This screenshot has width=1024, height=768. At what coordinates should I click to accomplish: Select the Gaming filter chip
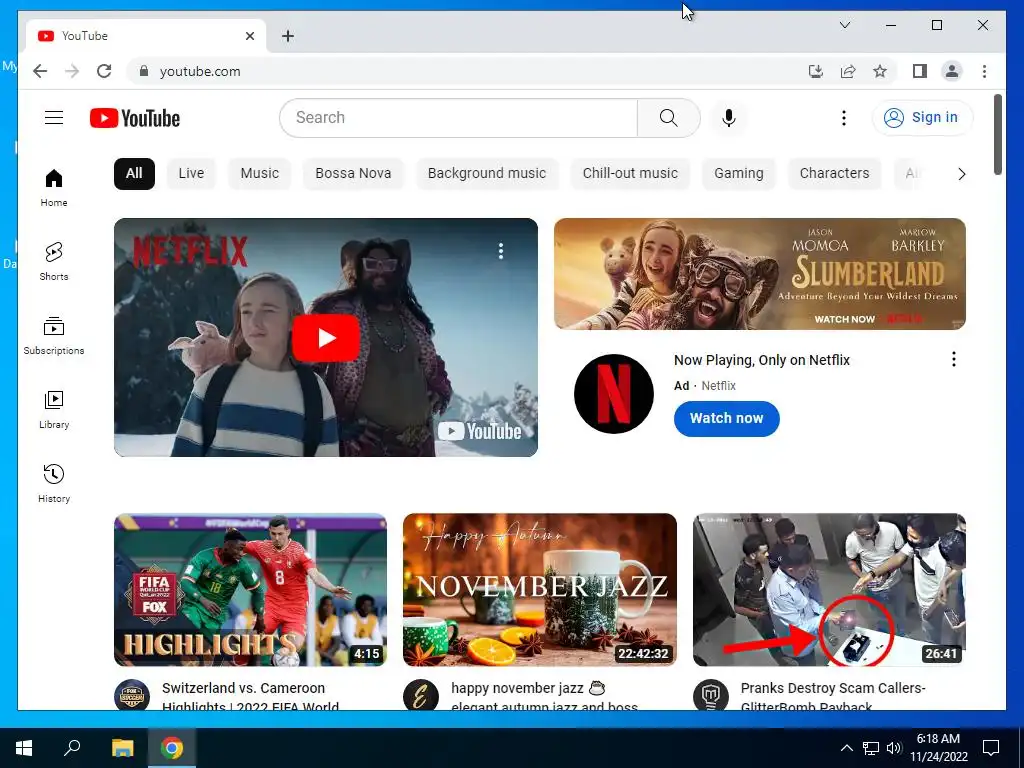[739, 174]
